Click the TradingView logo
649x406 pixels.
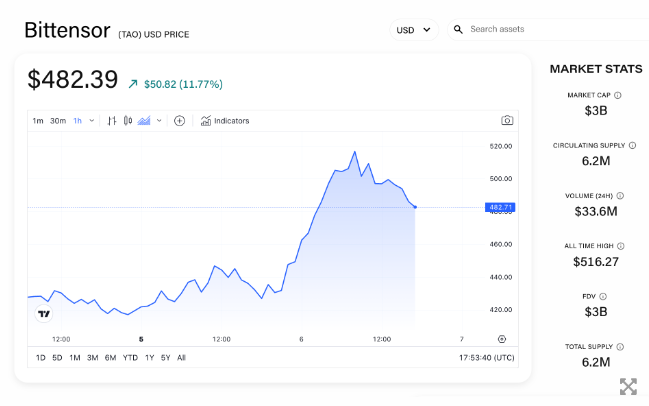(x=44, y=314)
